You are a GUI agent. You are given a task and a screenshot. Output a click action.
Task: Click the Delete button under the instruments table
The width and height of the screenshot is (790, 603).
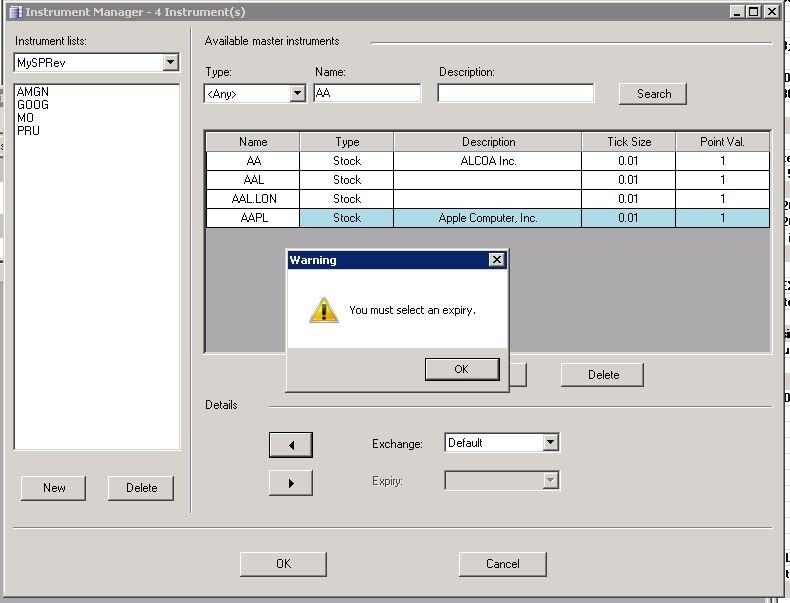pos(603,375)
